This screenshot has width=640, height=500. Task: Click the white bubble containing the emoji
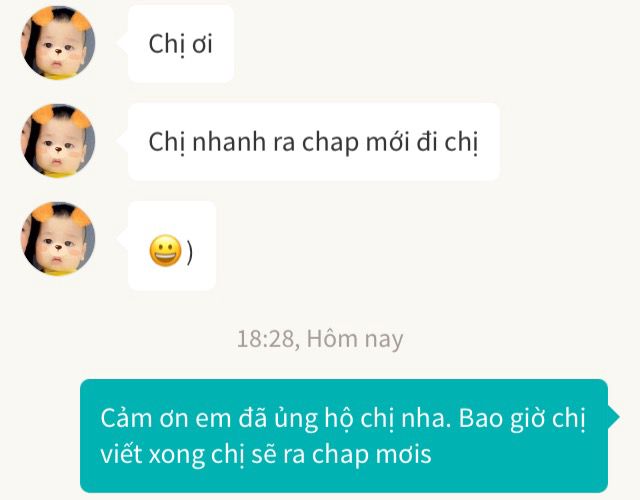click(172, 246)
